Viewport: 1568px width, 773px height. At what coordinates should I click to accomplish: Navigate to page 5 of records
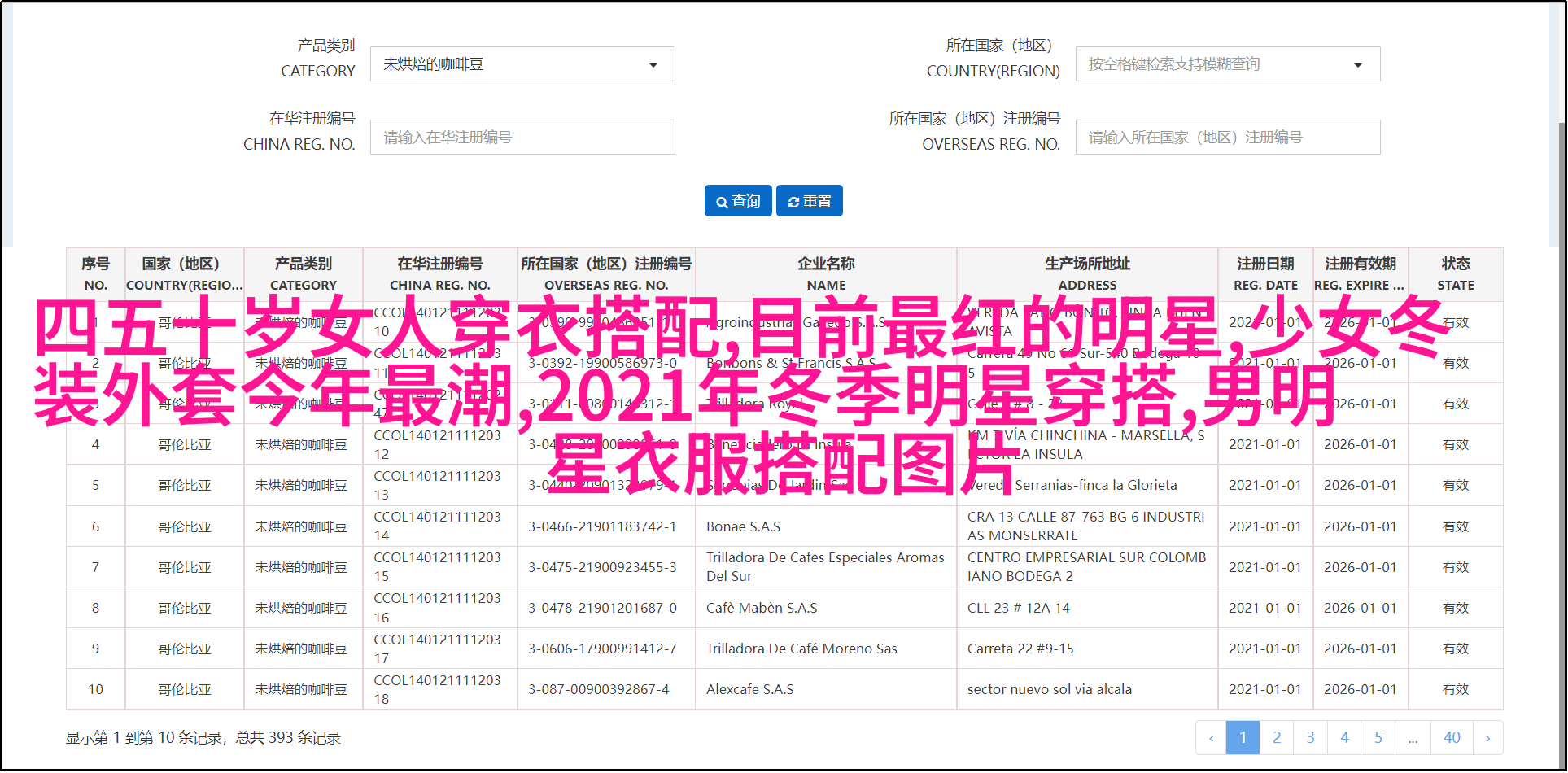click(1378, 738)
